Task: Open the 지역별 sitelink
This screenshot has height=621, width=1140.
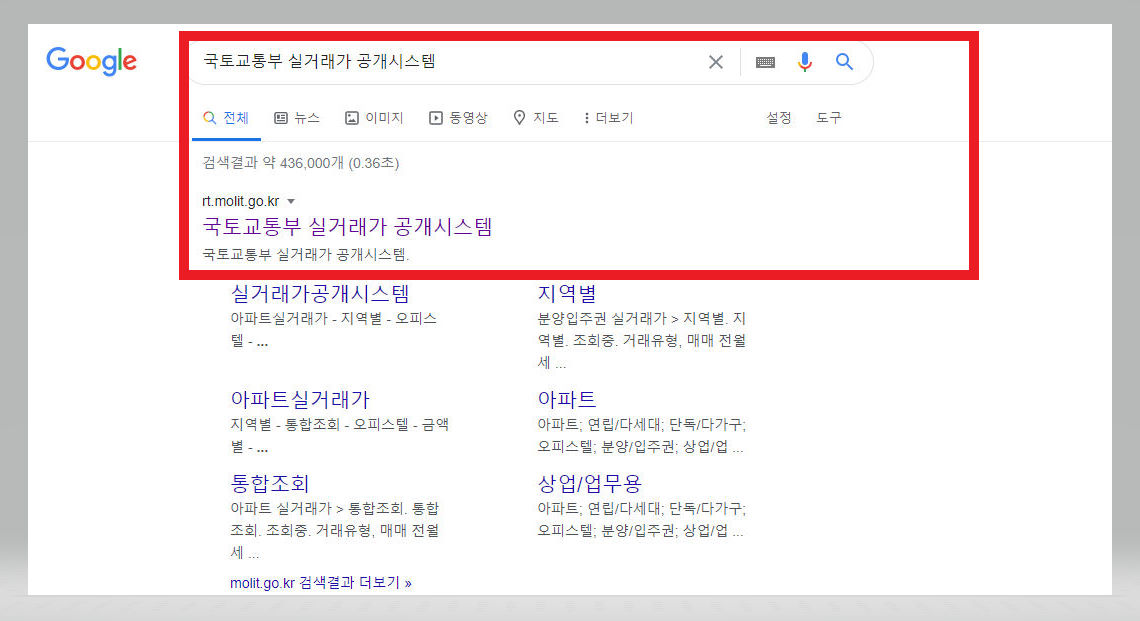Action: pos(567,294)
